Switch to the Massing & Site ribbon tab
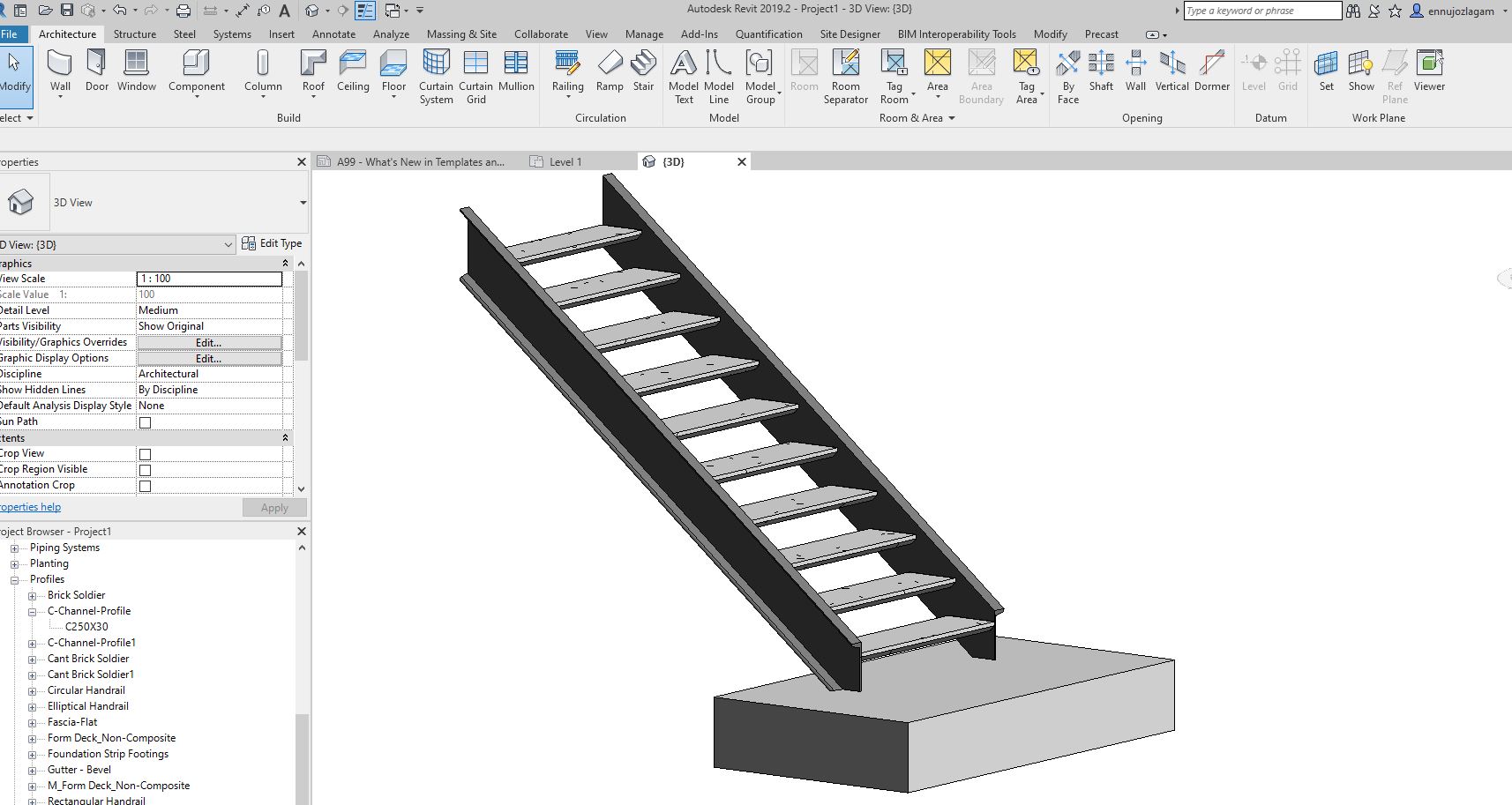The height and width of the screenshot is (805, 1512). tap(461, 34)
